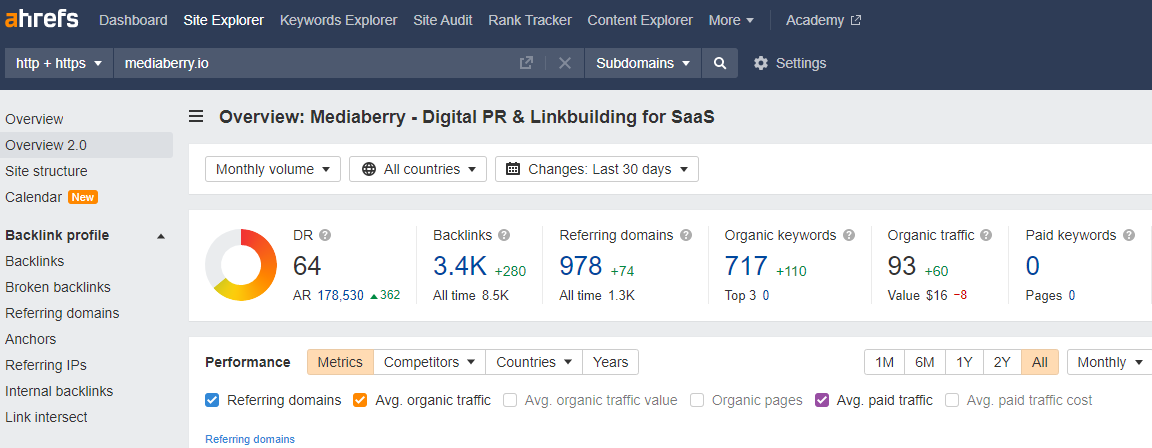This screenshot has height=448, width=1152.
Task: Open URL in new tab icon
Action: point(526,63)
